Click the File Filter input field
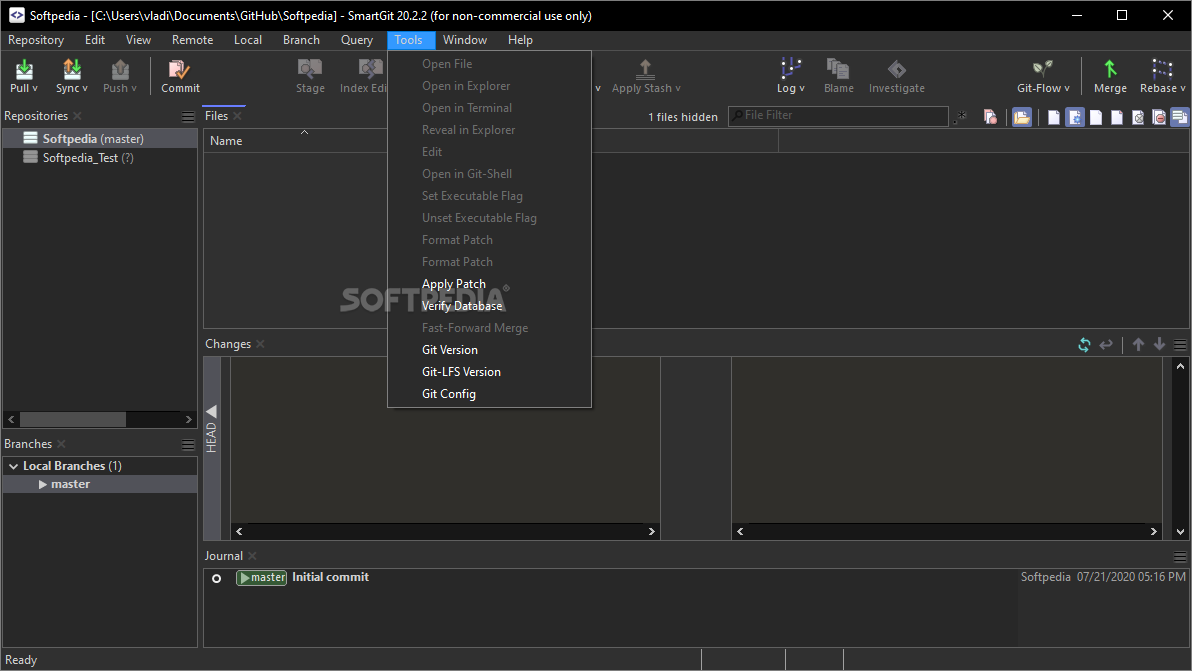The height and width of the screenshot is (671, 1192). coord(839,116)
